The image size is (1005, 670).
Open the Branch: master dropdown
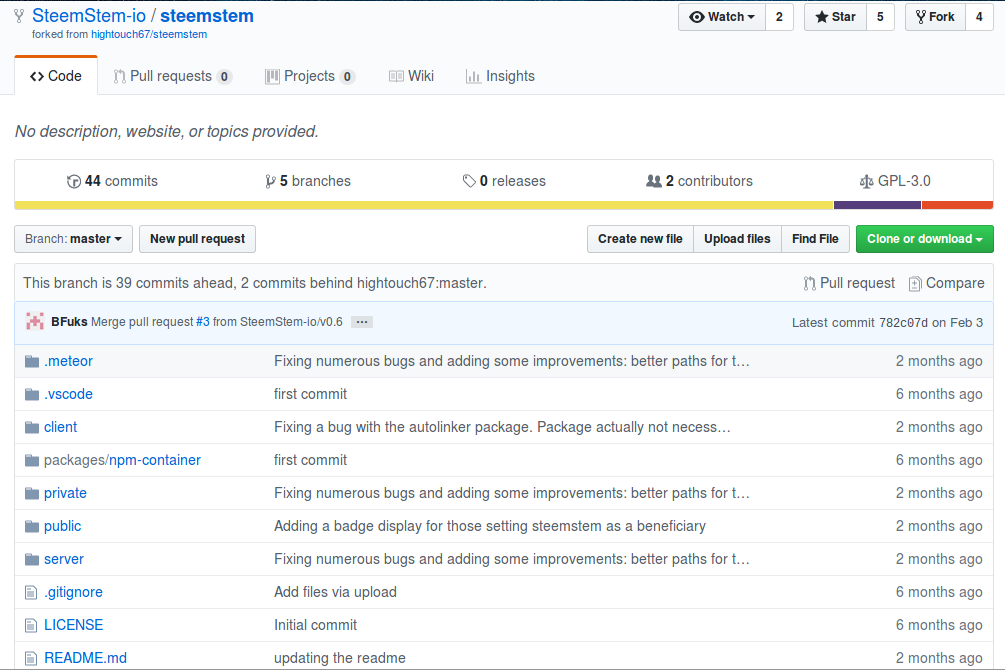coord(73,239)
